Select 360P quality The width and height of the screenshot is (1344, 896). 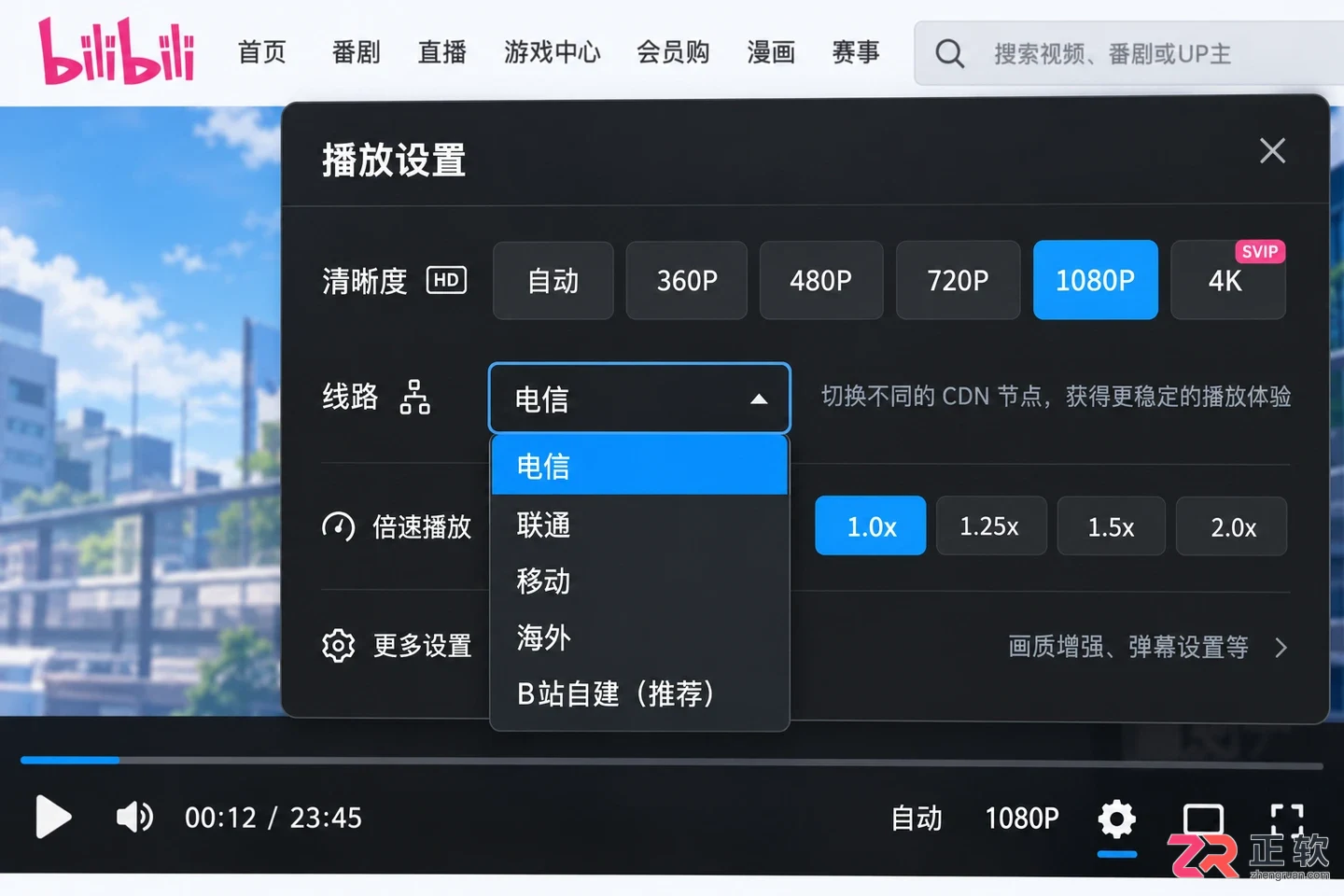687,280
